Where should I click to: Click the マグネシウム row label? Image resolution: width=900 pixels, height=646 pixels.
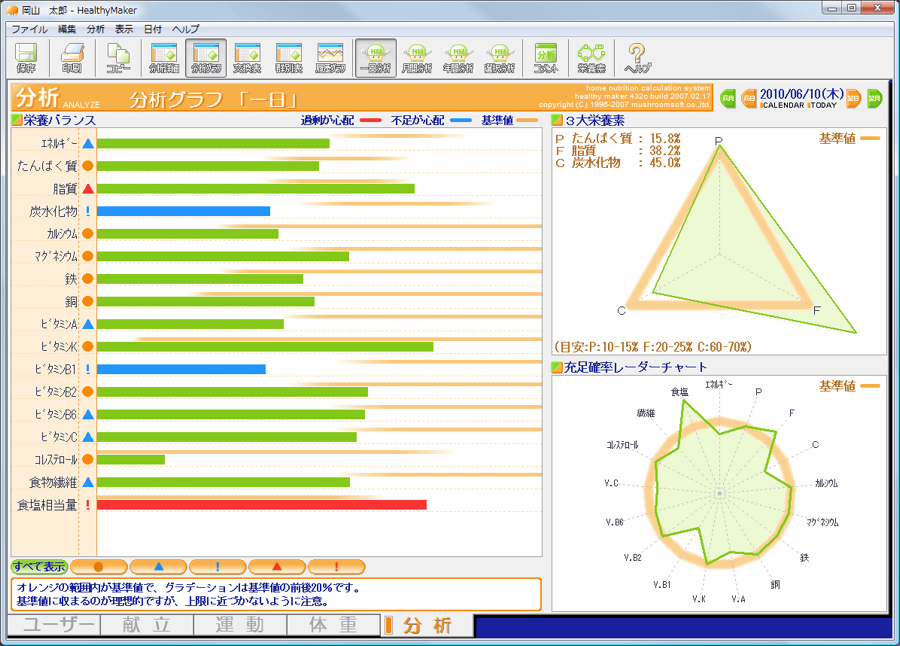tap(55, 256)
